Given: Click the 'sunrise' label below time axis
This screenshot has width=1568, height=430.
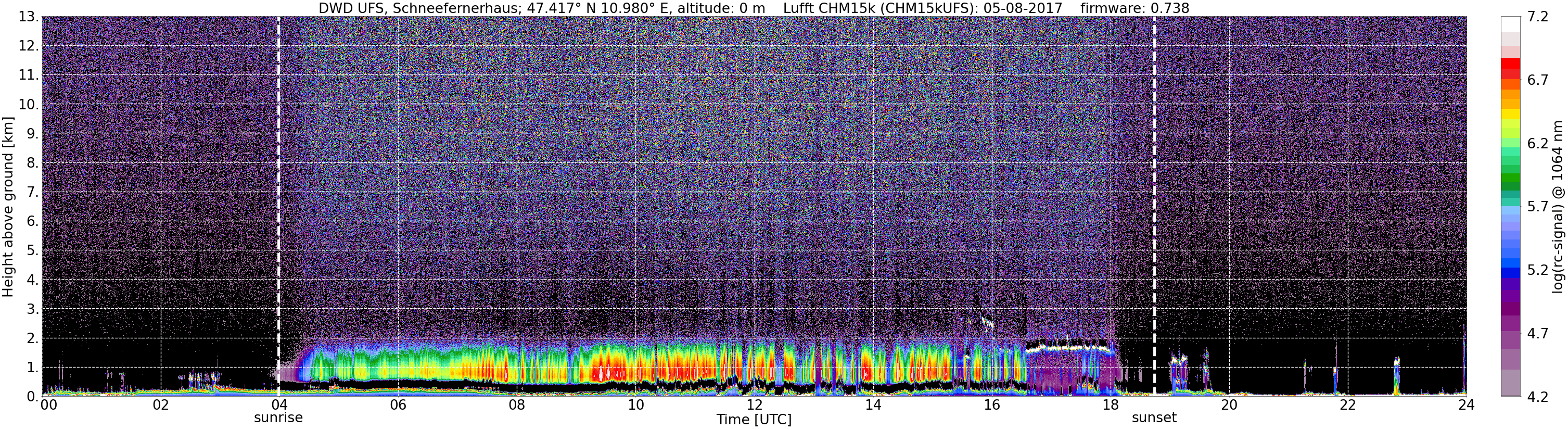Looking at the screenshot, I should (x=278, y=418).
